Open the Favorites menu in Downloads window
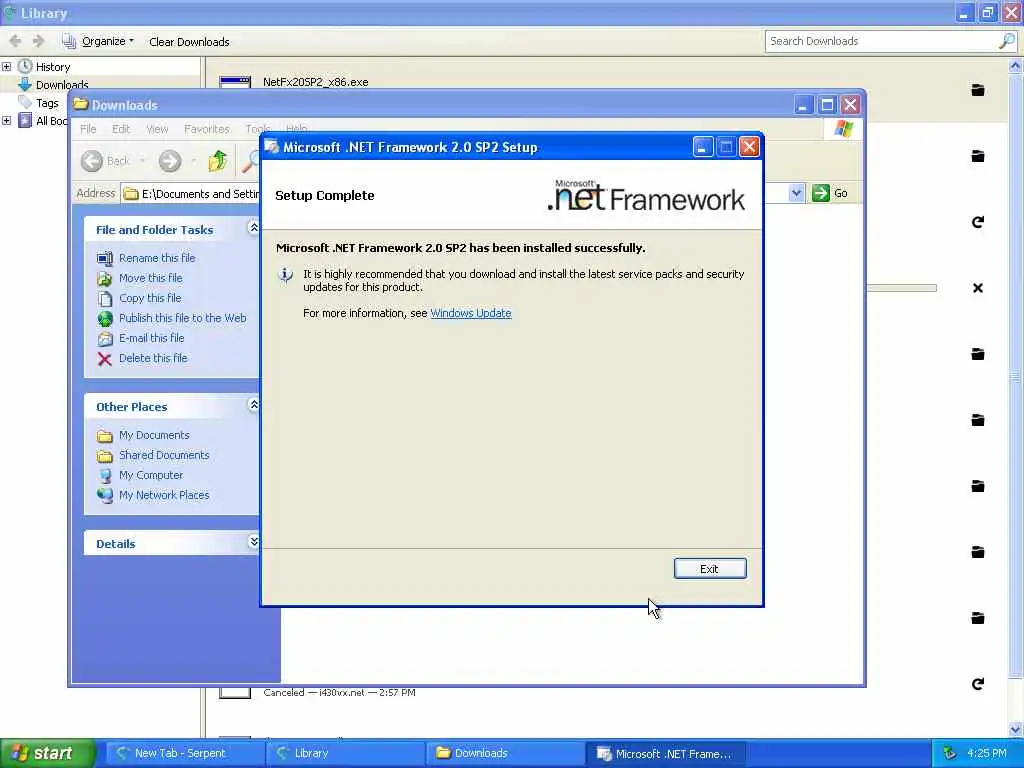 206,129
